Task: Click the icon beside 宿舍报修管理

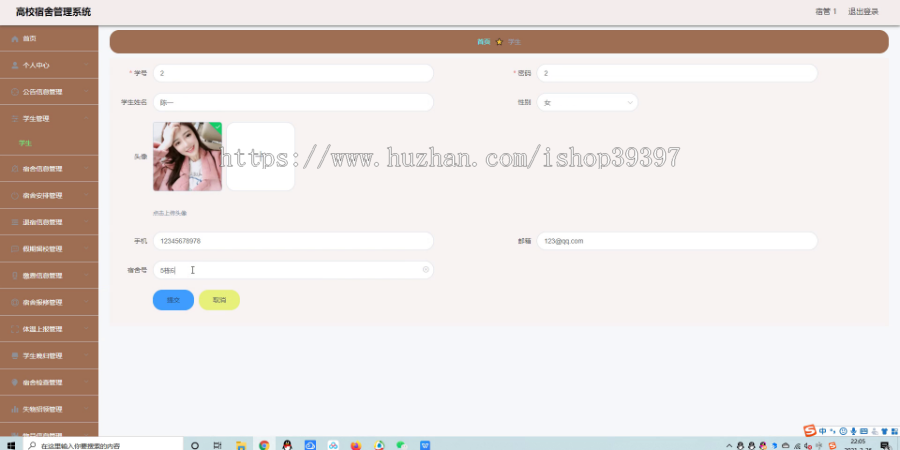Action: (15, 302)
